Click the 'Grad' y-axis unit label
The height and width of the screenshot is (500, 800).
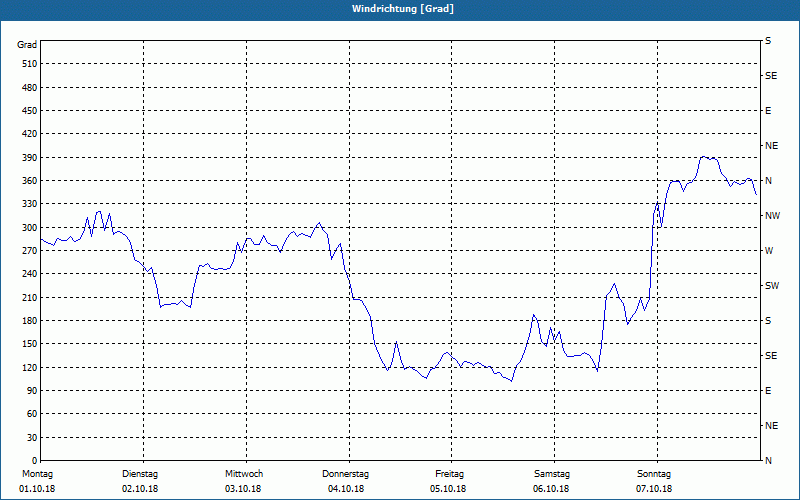click(27, 45)
